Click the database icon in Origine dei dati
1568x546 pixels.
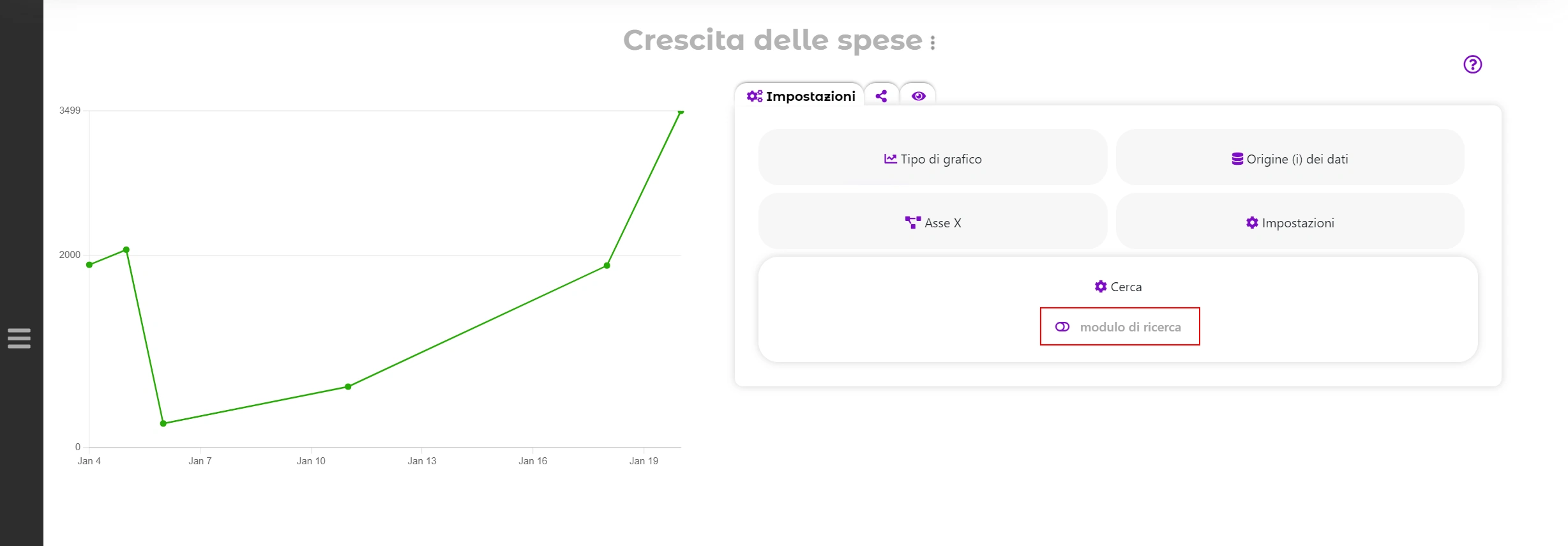tap(1237, 158)
